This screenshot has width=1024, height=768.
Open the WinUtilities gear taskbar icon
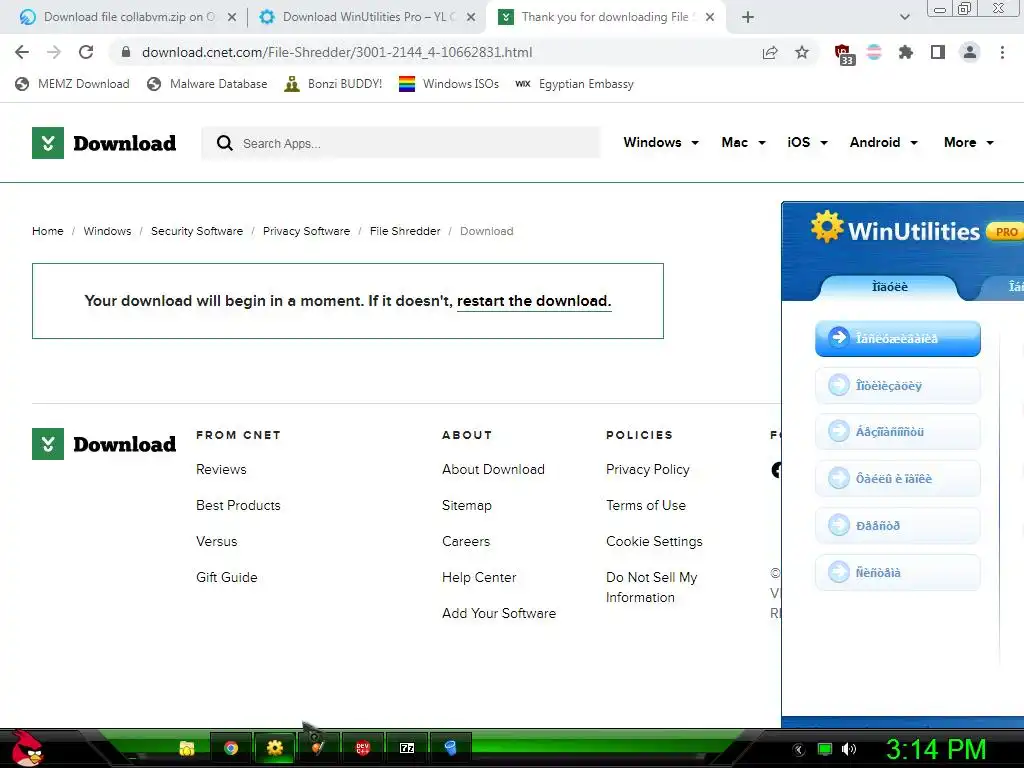(275, 748)
